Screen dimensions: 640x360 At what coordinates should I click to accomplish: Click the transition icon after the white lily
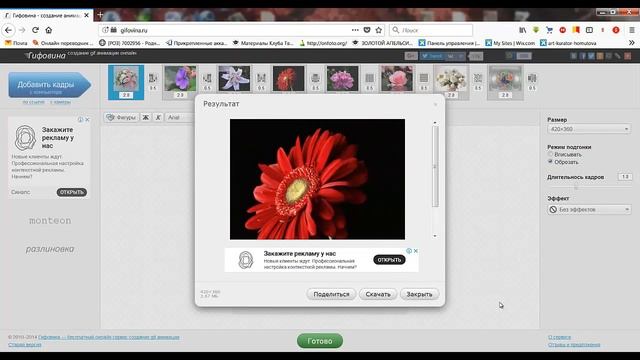click(x=261, y=78)
